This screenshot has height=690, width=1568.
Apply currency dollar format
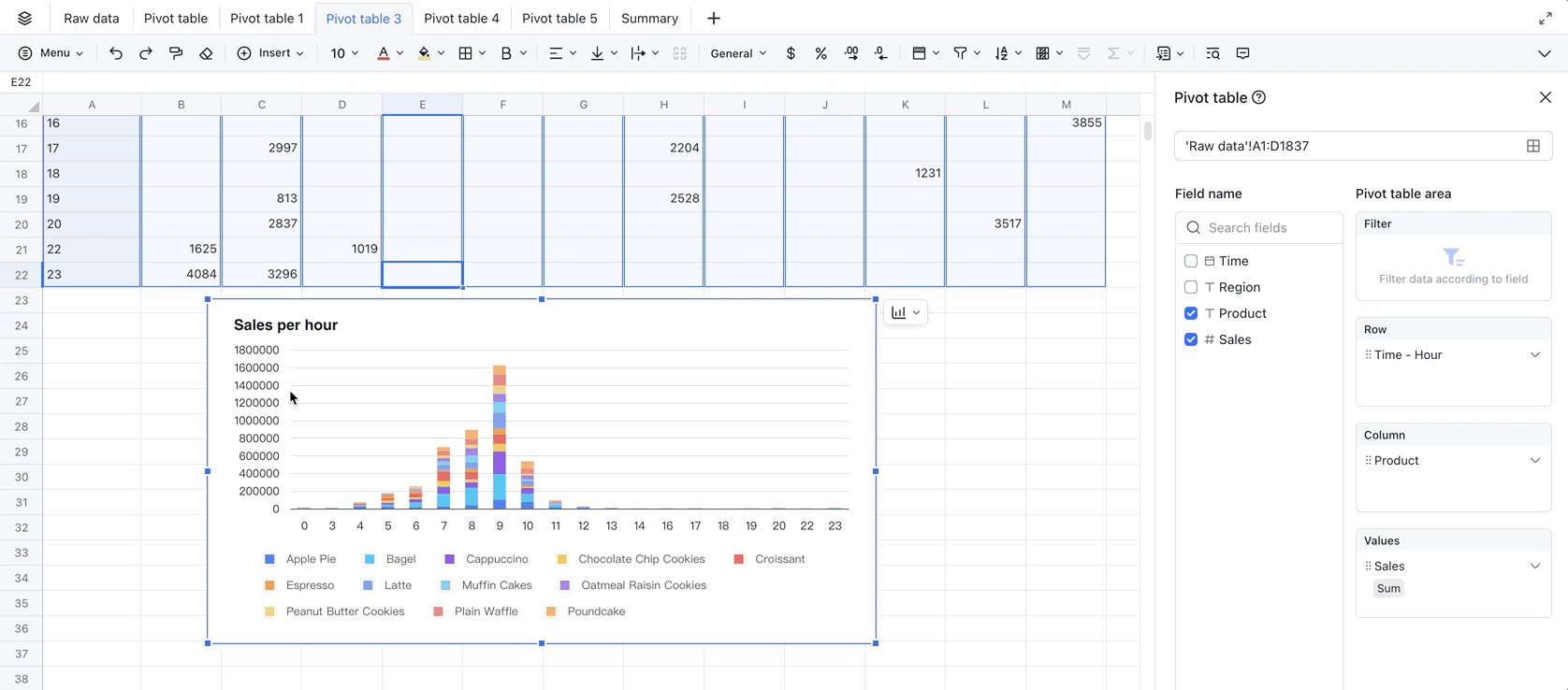(791, 53)
